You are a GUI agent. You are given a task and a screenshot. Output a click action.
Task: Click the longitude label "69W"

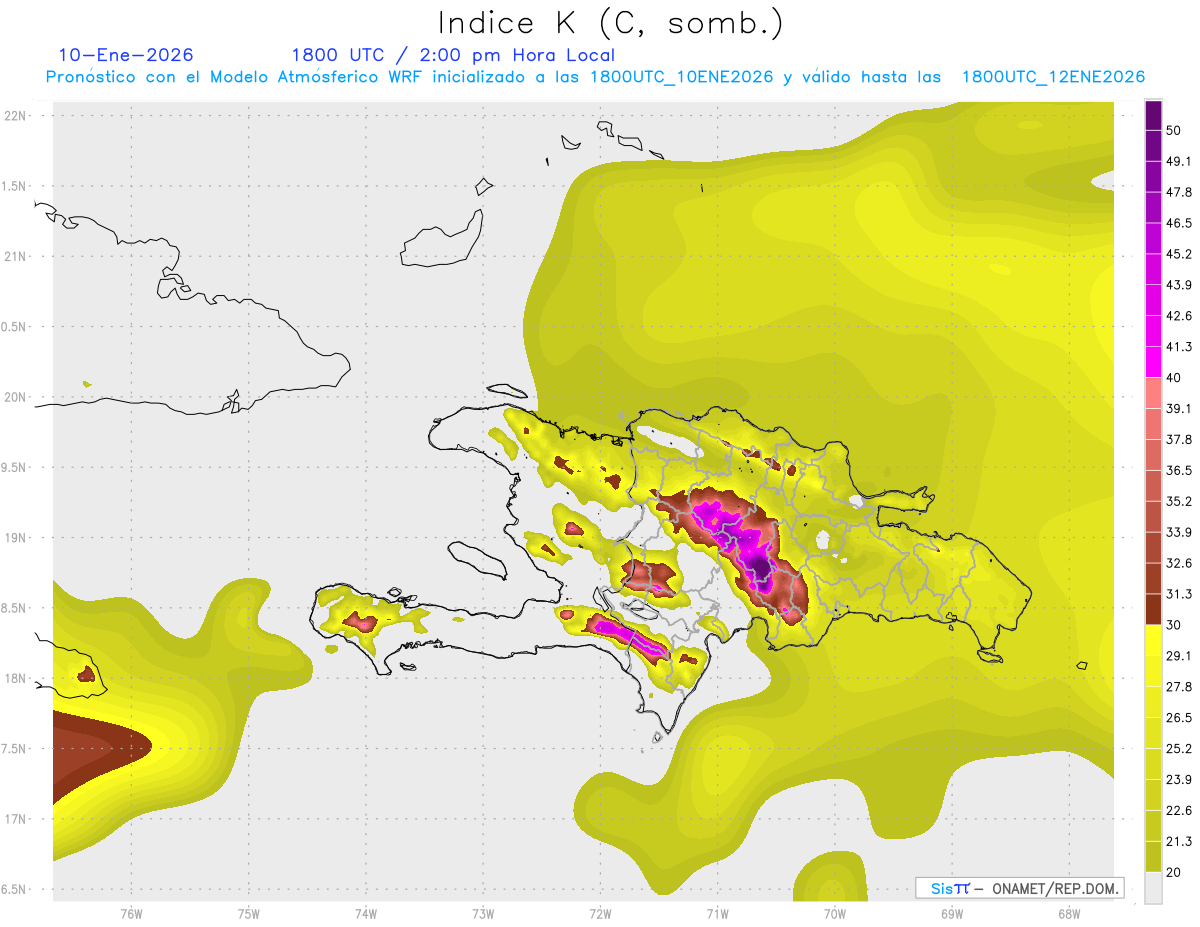click(x=951, y=913)
